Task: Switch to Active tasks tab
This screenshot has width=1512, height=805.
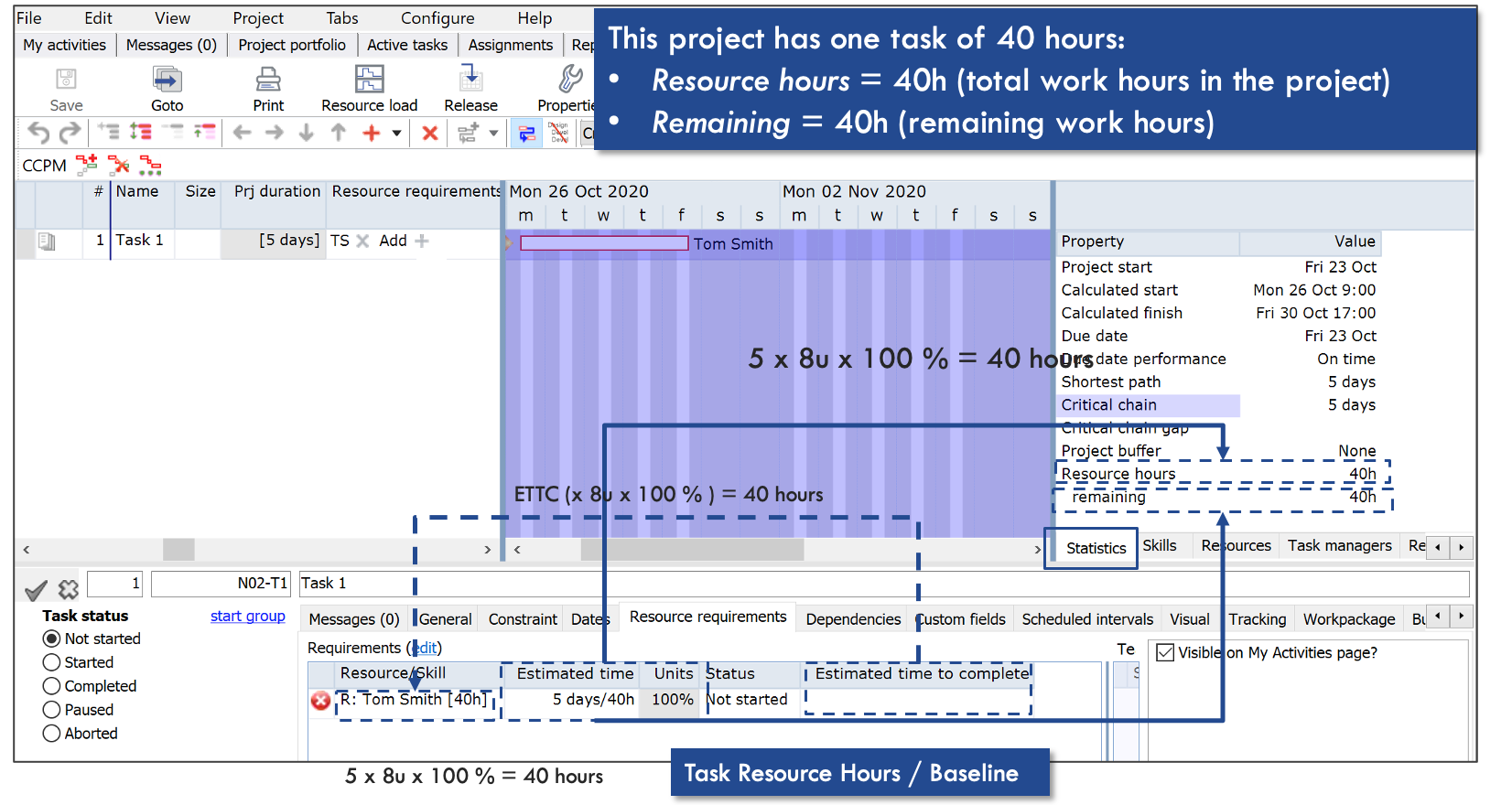Action: click(x=407, y=45)
